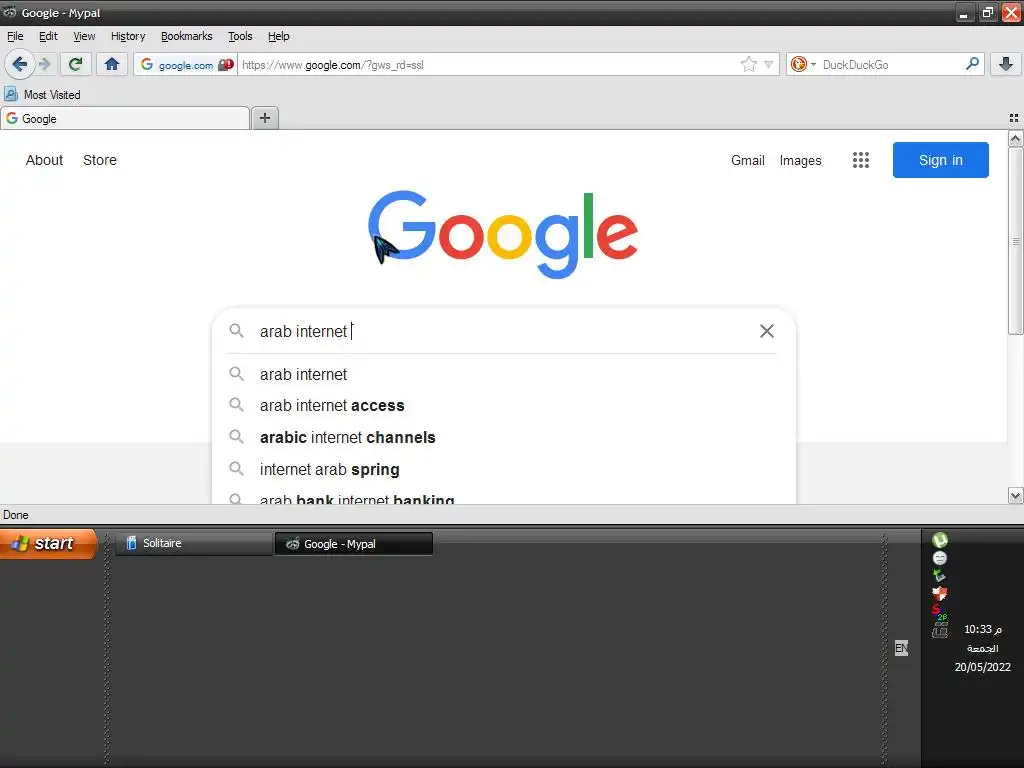The height and width of the screenshot is (768, 1024).
Task: Click the red blocked-content icon in address bar
Action: [x=226, y=65]
